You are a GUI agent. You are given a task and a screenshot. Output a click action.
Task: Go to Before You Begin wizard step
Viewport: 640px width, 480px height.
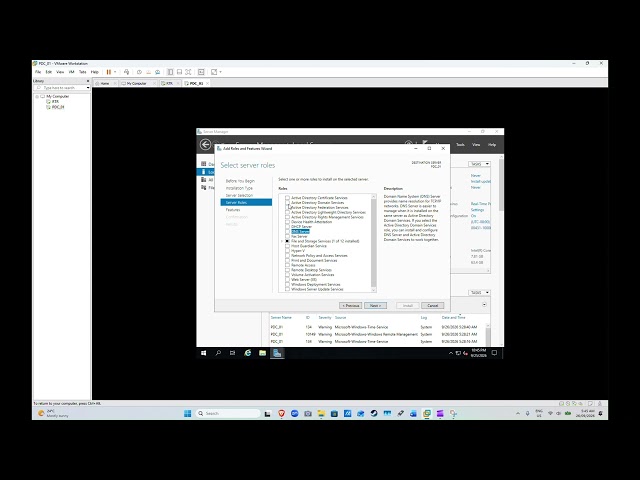tap(240, 181)
